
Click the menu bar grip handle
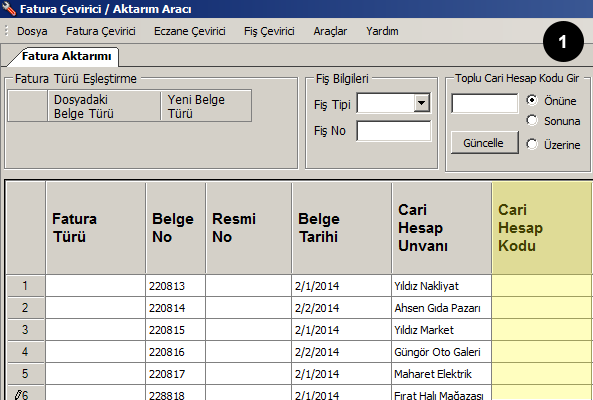point(6,31)
